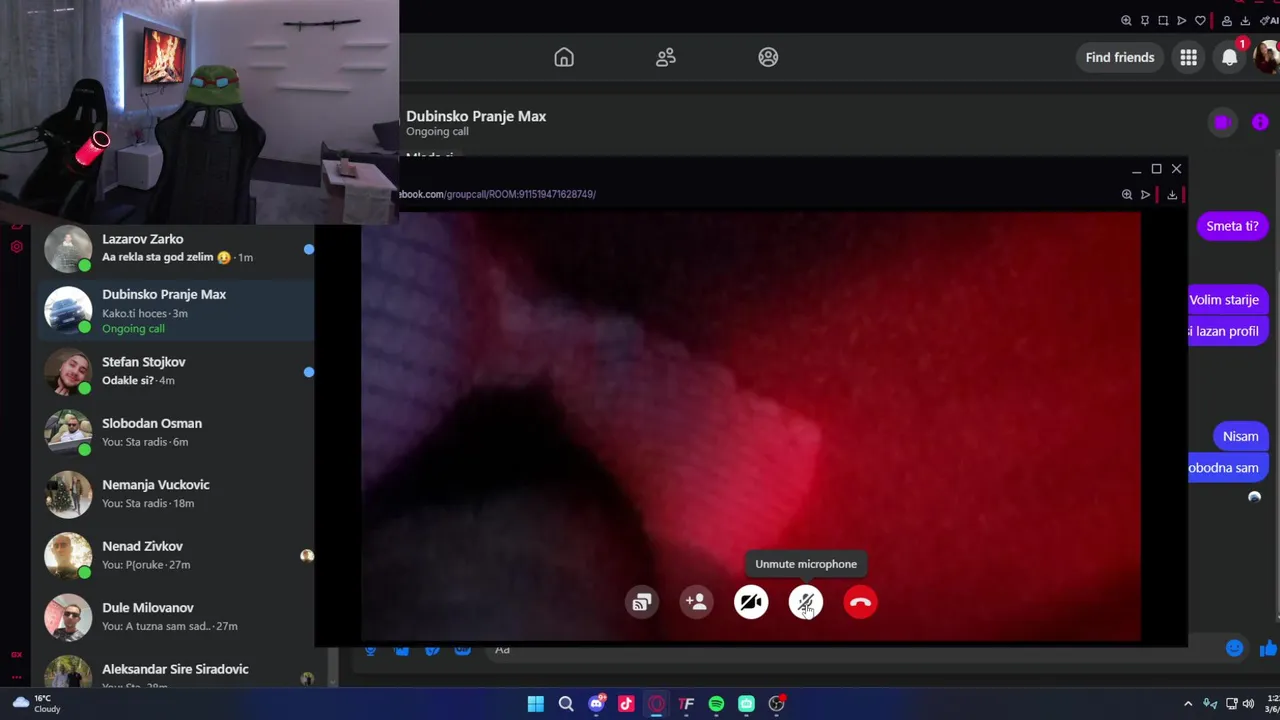
Task: Click download icon in call popup window
Action: coord(1172,194)
